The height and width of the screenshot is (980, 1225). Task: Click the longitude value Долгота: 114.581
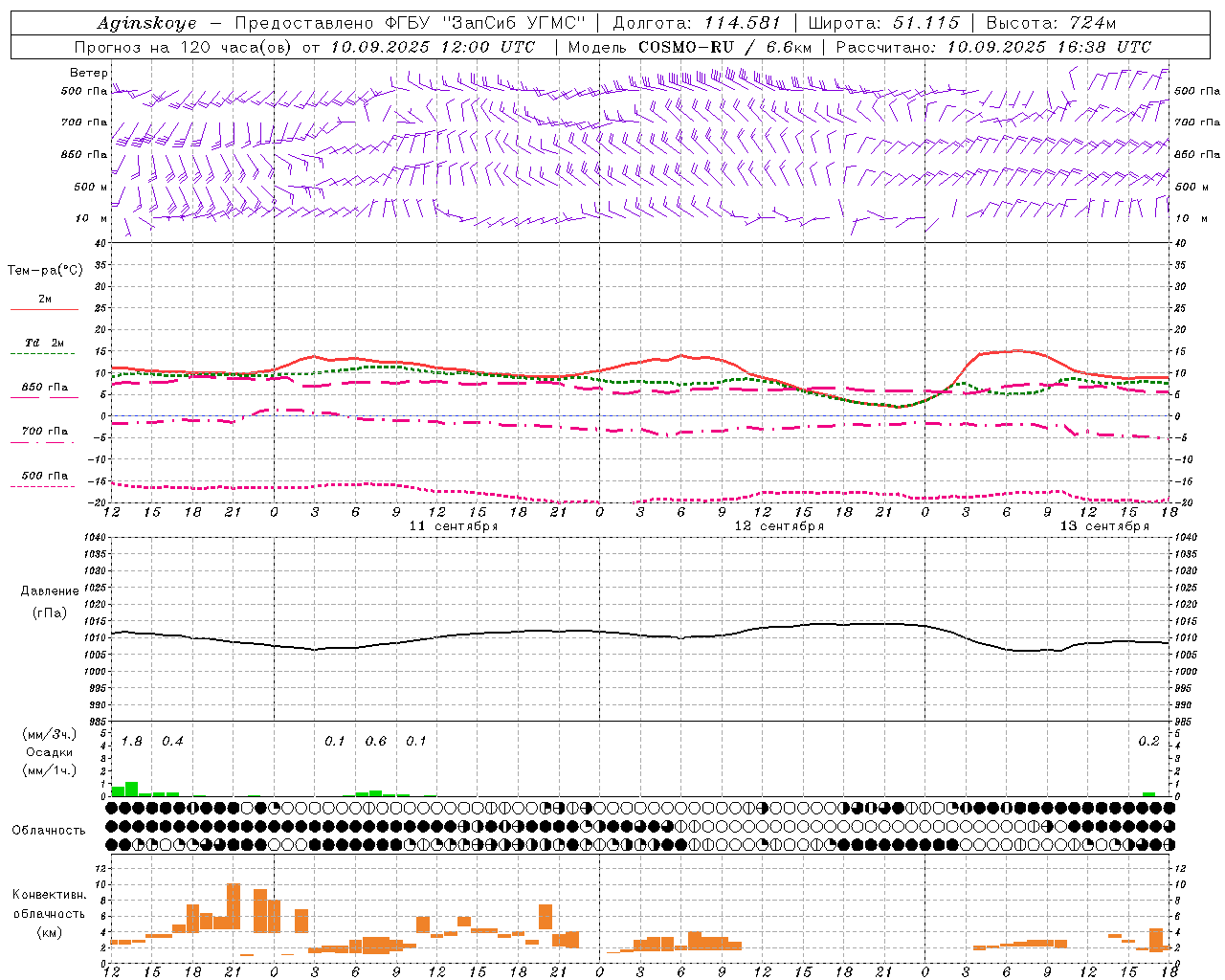(697, 23)
